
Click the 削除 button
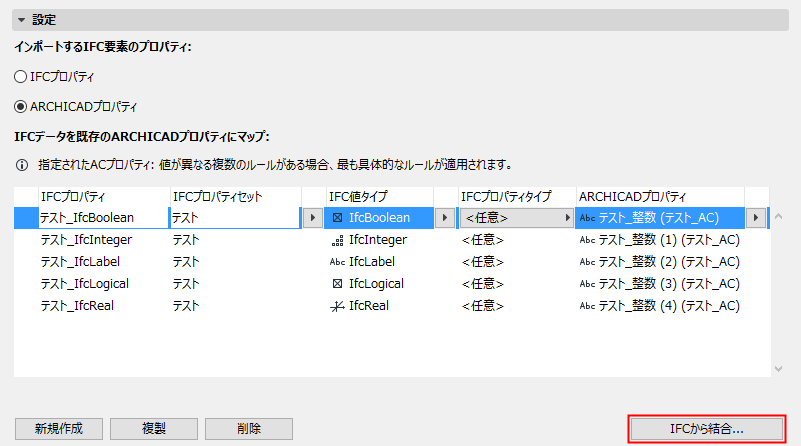coord(249,429)
